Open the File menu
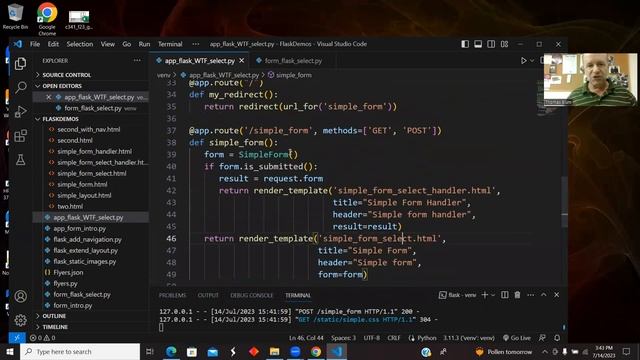640x360 pixels. tap(35, 44)
